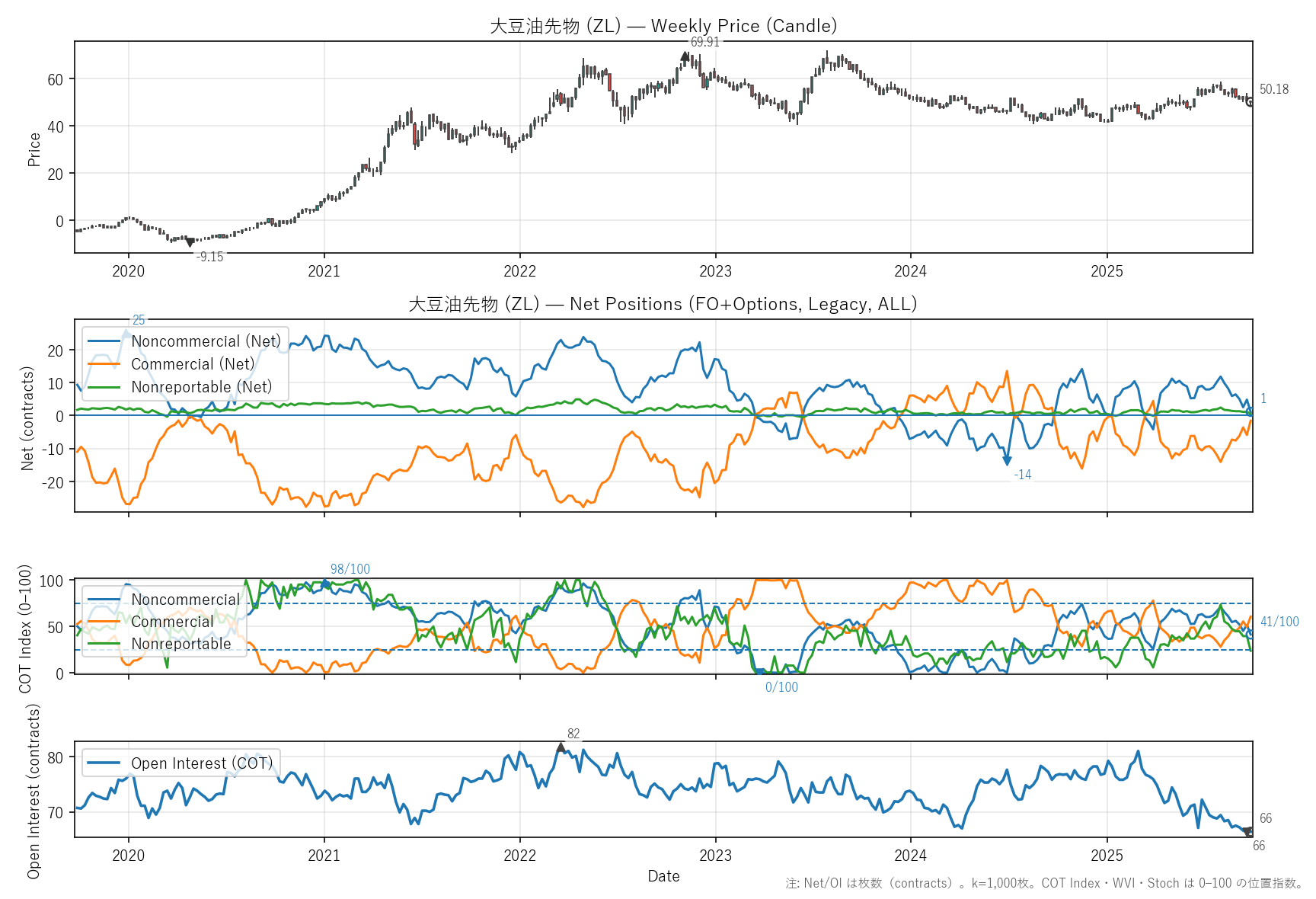Click the Net Positions chart title
Viewport: 1316px width, 899px height.
(x=663, y=304)
